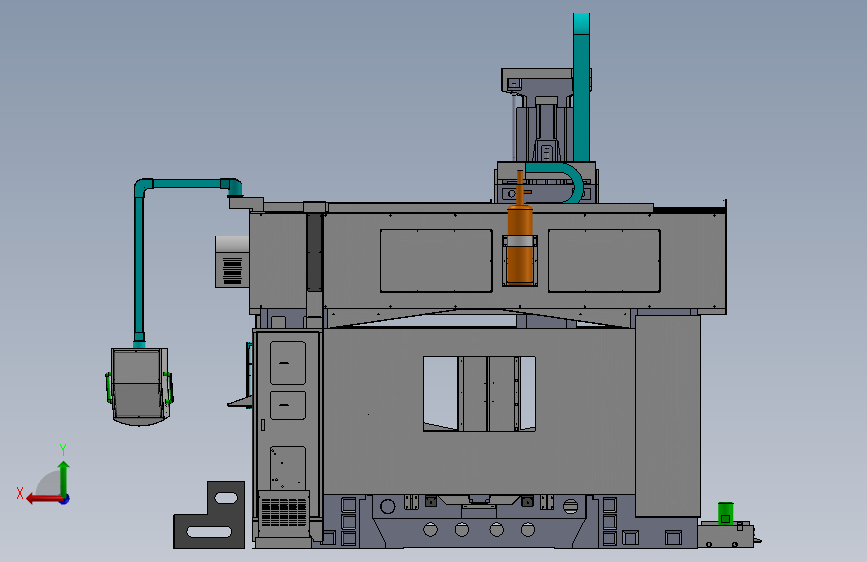This screenshot has width=867, height=562.
Task: Select the upper cabinet door panel
Action: point(288,363)
